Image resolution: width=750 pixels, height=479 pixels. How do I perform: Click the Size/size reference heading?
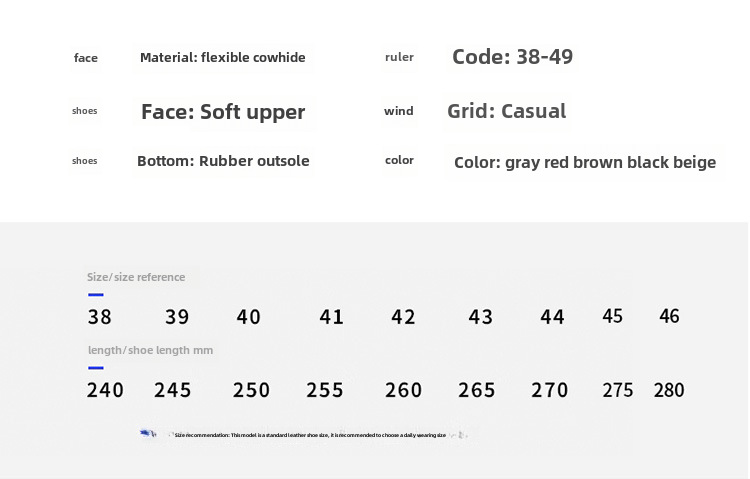pos(136,277)
